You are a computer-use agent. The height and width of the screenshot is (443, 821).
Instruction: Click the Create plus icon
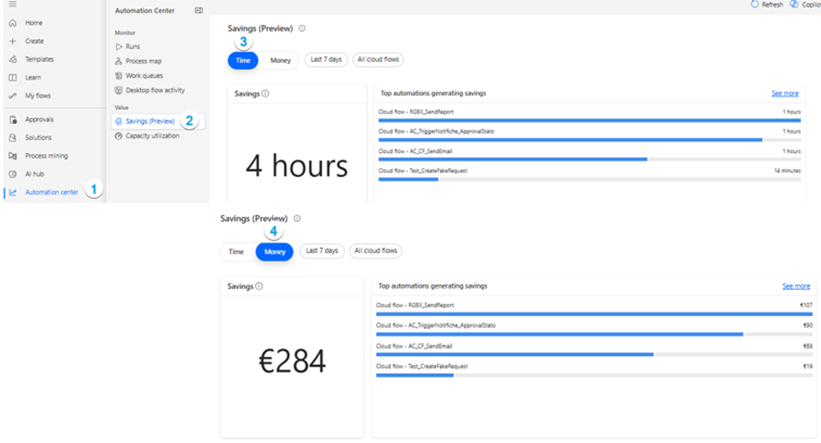(12, 41)
